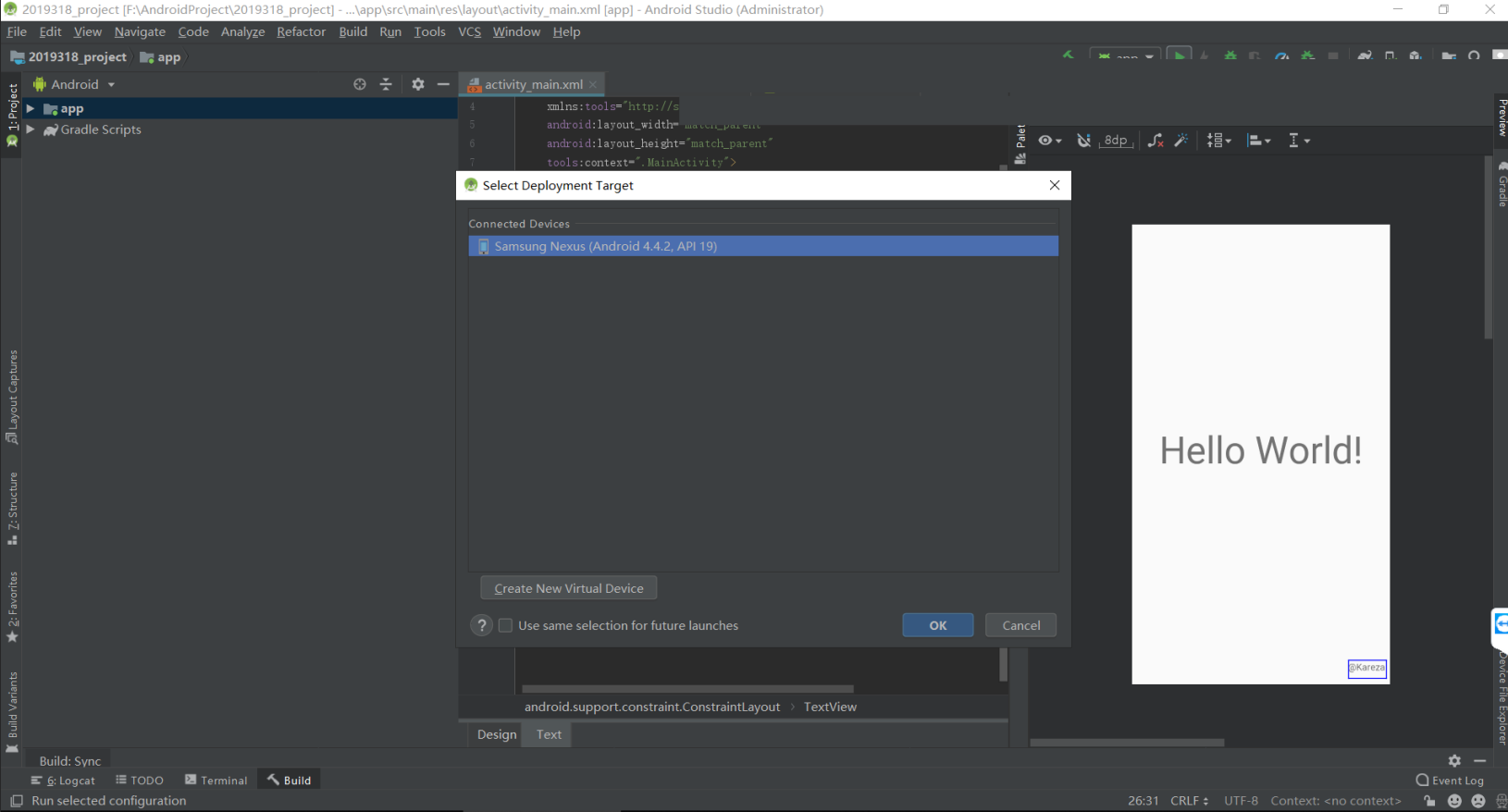Viewport: 1508px width, 812px height.
Task: Open the Logcat tool window
Action: point(64,781)
